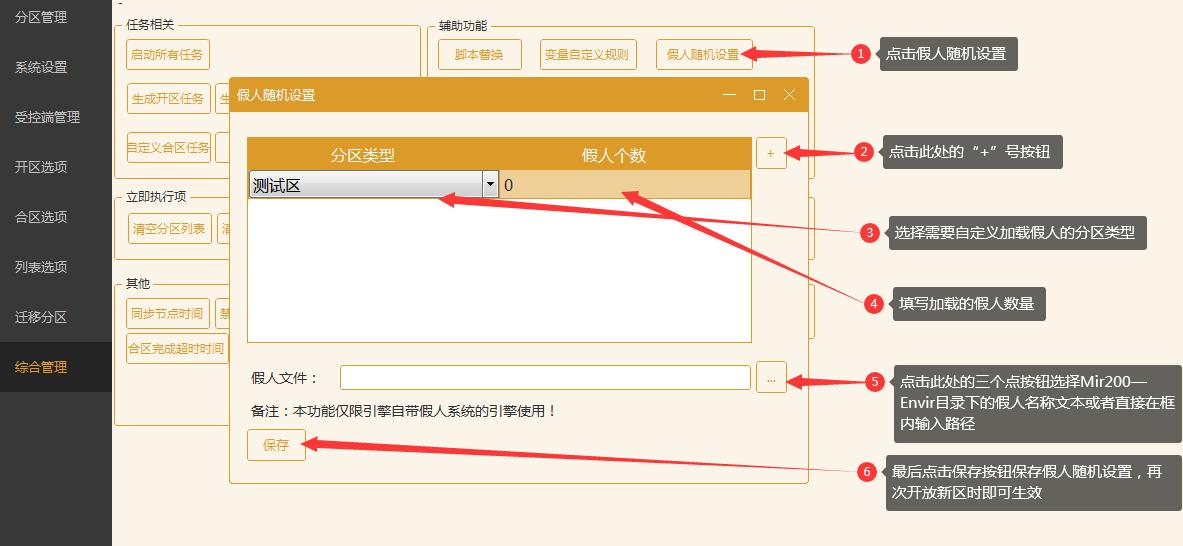
Task: Focus the 假人文件 path input field
Action: point(544,378)
